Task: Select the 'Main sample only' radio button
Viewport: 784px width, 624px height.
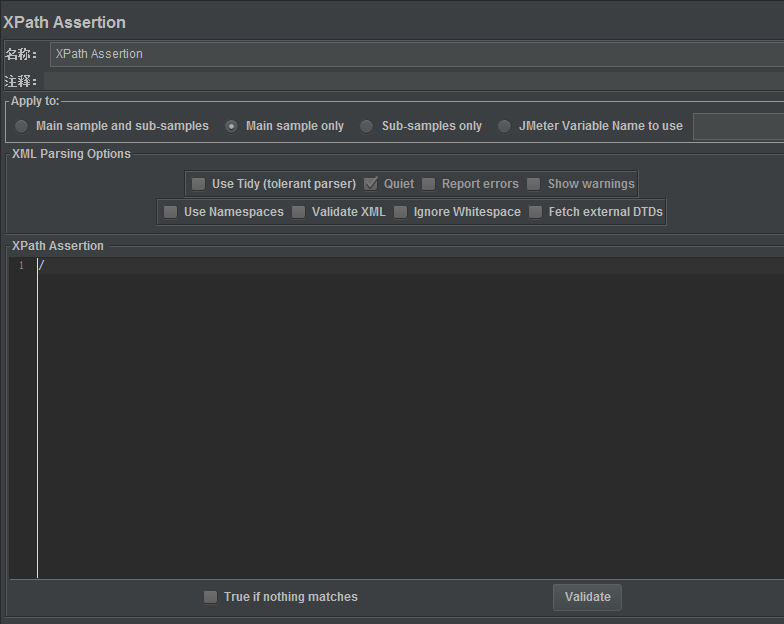Action: point(232,126)
